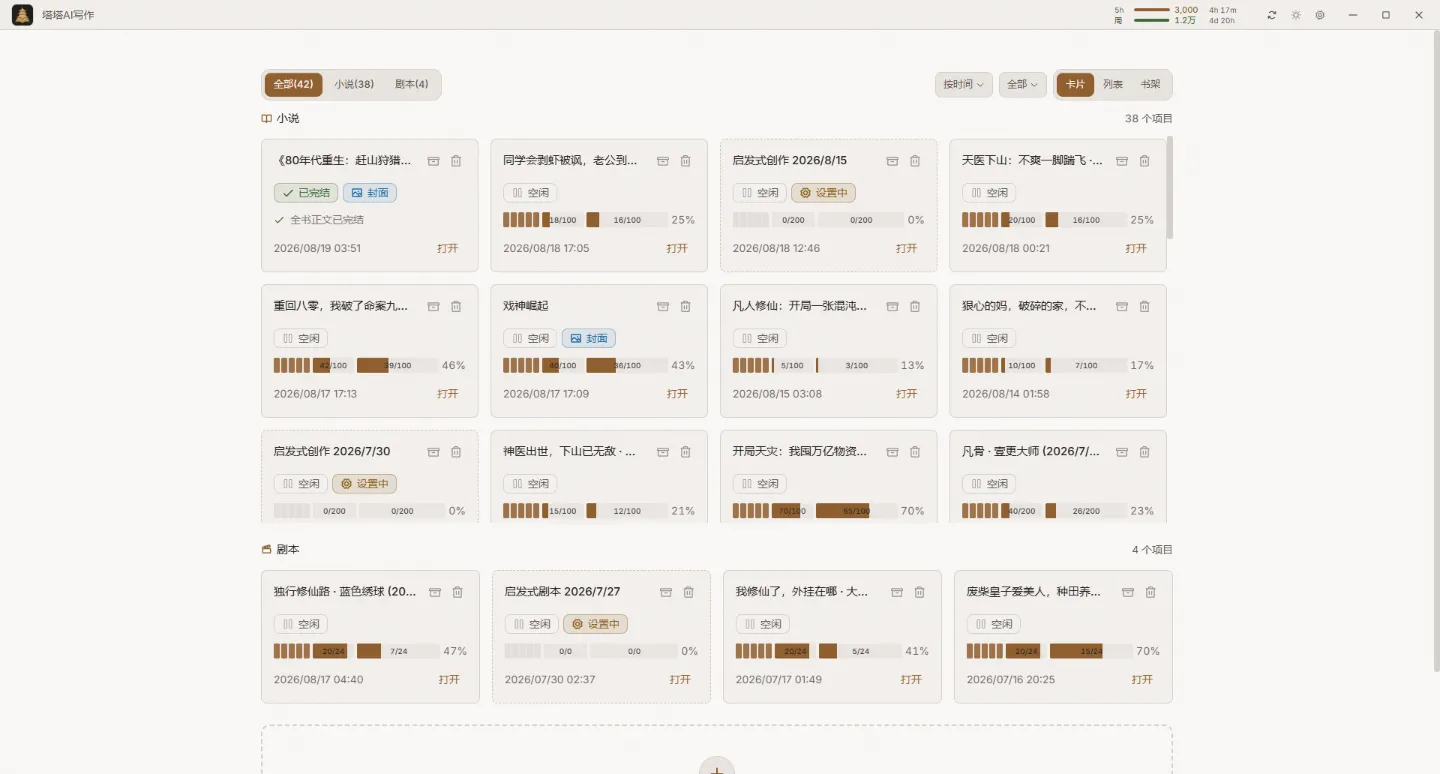
Task: Click the usage quota meter in title bar
Action: [1175, 15]
